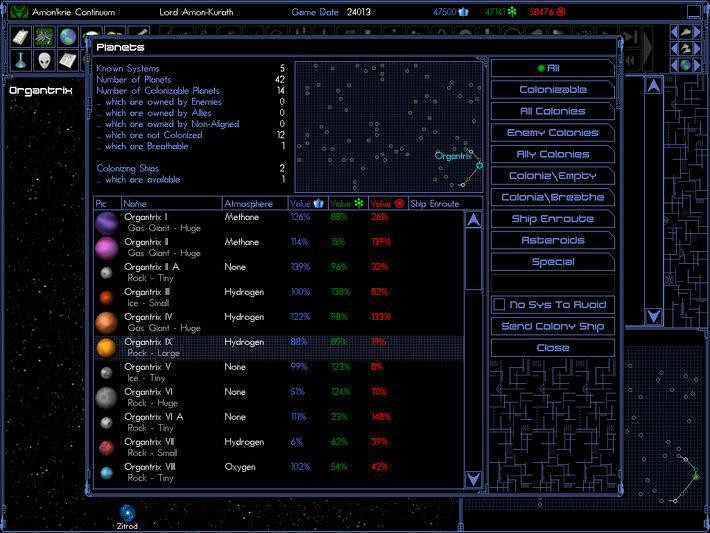
Task: Sort by the Ship Enroute column header
Action: (x=445, y=204)
